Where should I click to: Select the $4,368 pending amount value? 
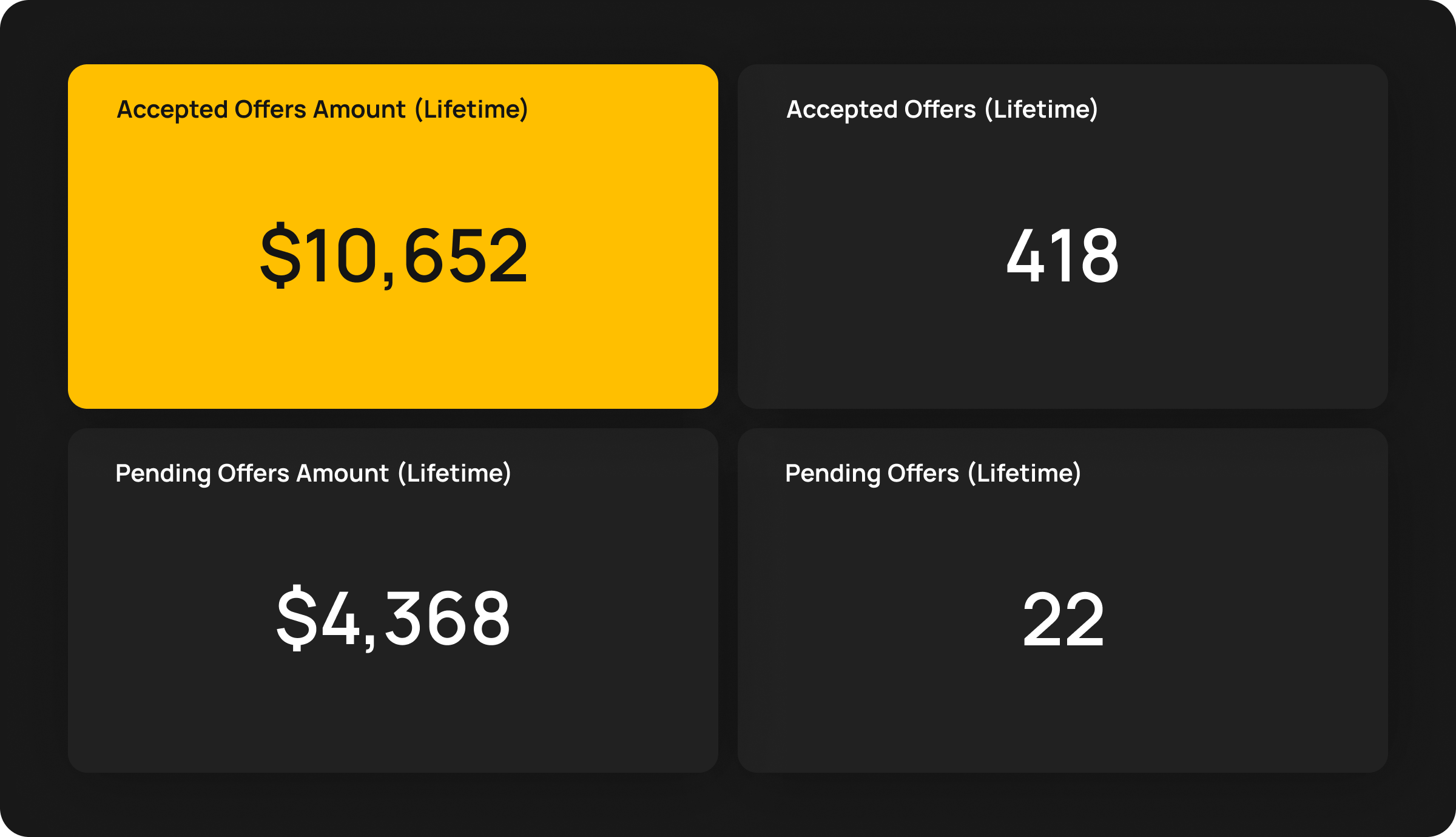point(393,619)
